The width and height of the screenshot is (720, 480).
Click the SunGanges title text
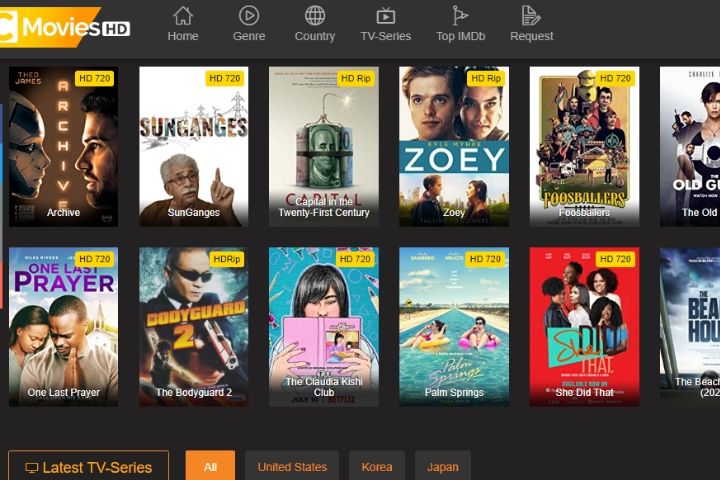coord(194,212)
